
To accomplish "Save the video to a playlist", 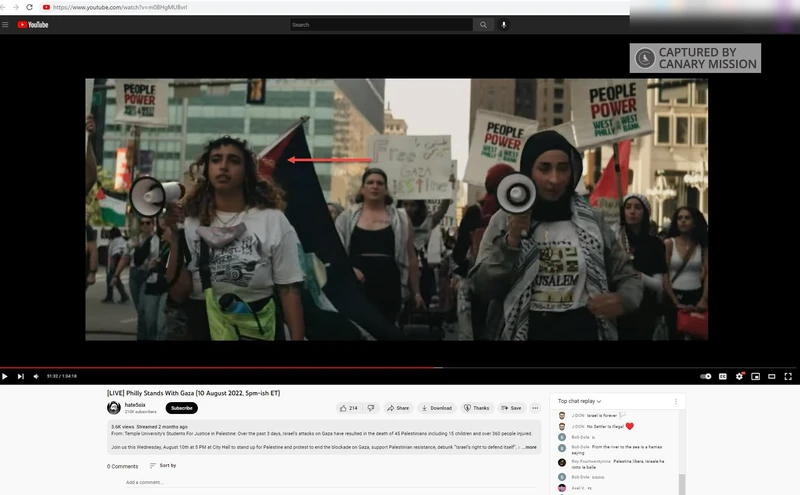I will click(x=511, y=408).
